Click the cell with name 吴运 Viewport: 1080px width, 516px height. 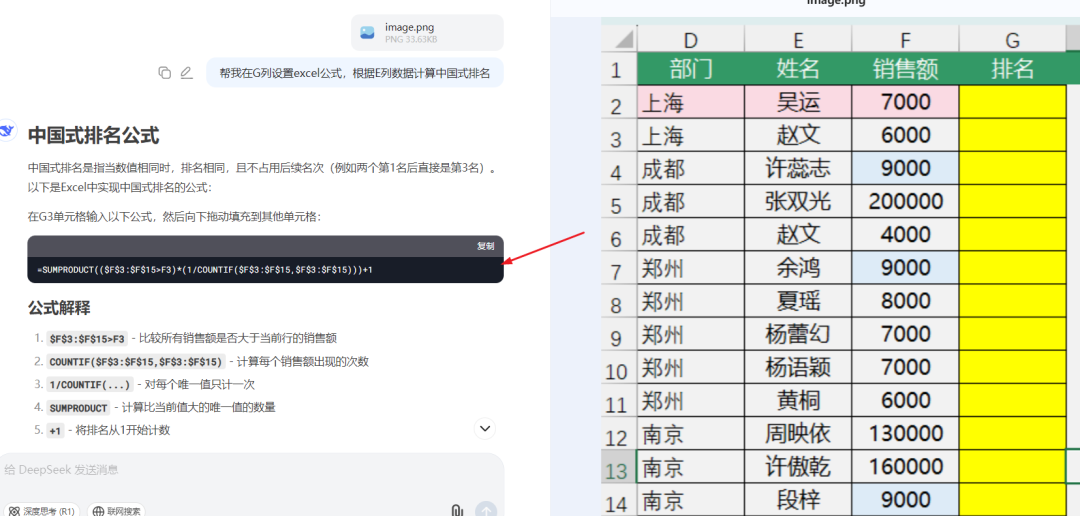pyautogui.click(x=798, y=102)
